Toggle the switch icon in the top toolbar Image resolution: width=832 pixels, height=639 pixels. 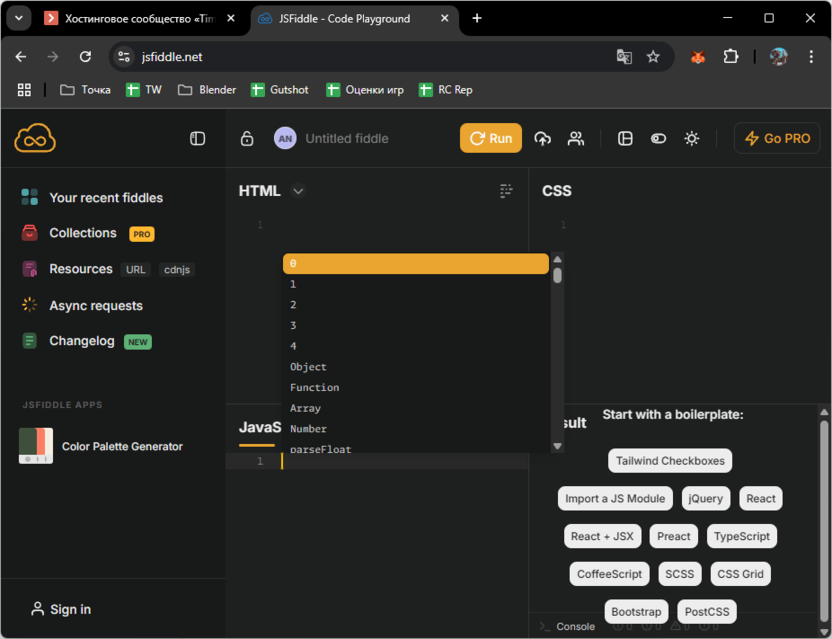[658, 139]
